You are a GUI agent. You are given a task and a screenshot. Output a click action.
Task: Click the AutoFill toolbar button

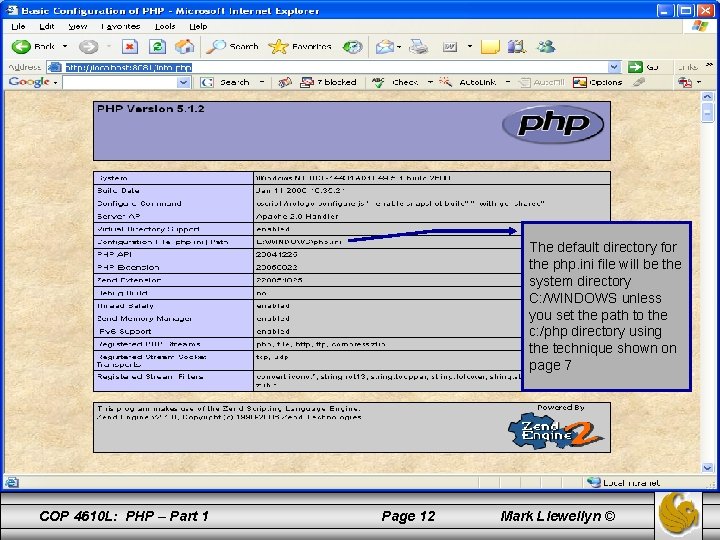point(541,82)
